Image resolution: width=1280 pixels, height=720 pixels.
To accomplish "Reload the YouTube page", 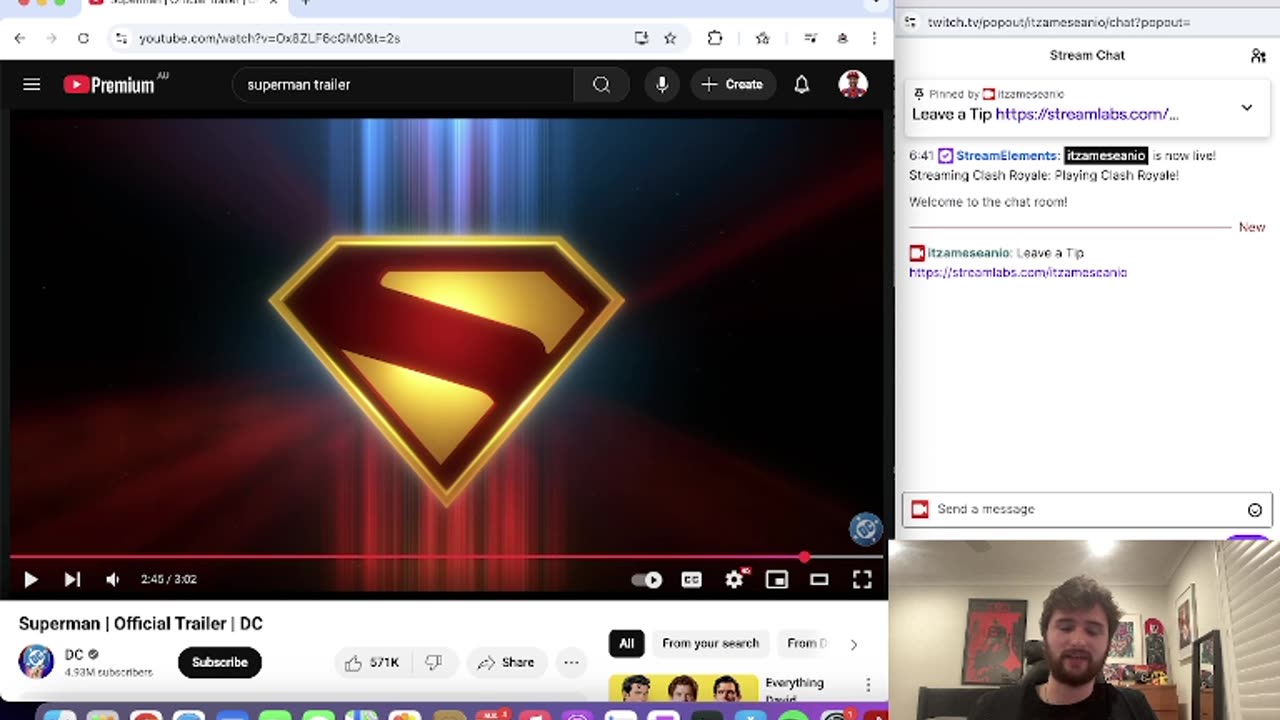I will (x=83, y=38).
